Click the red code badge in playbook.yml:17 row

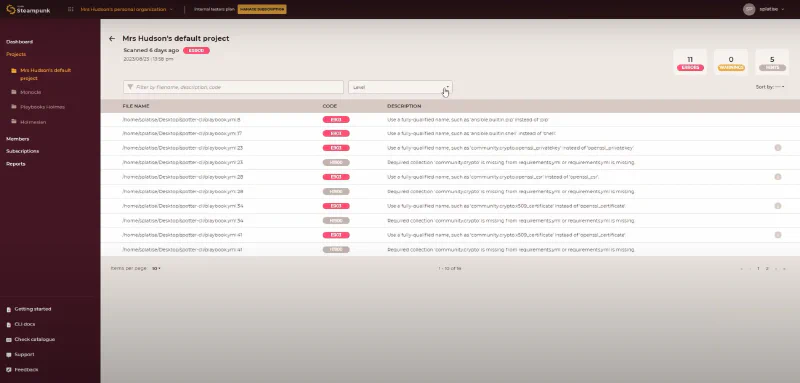coord(336,133)
